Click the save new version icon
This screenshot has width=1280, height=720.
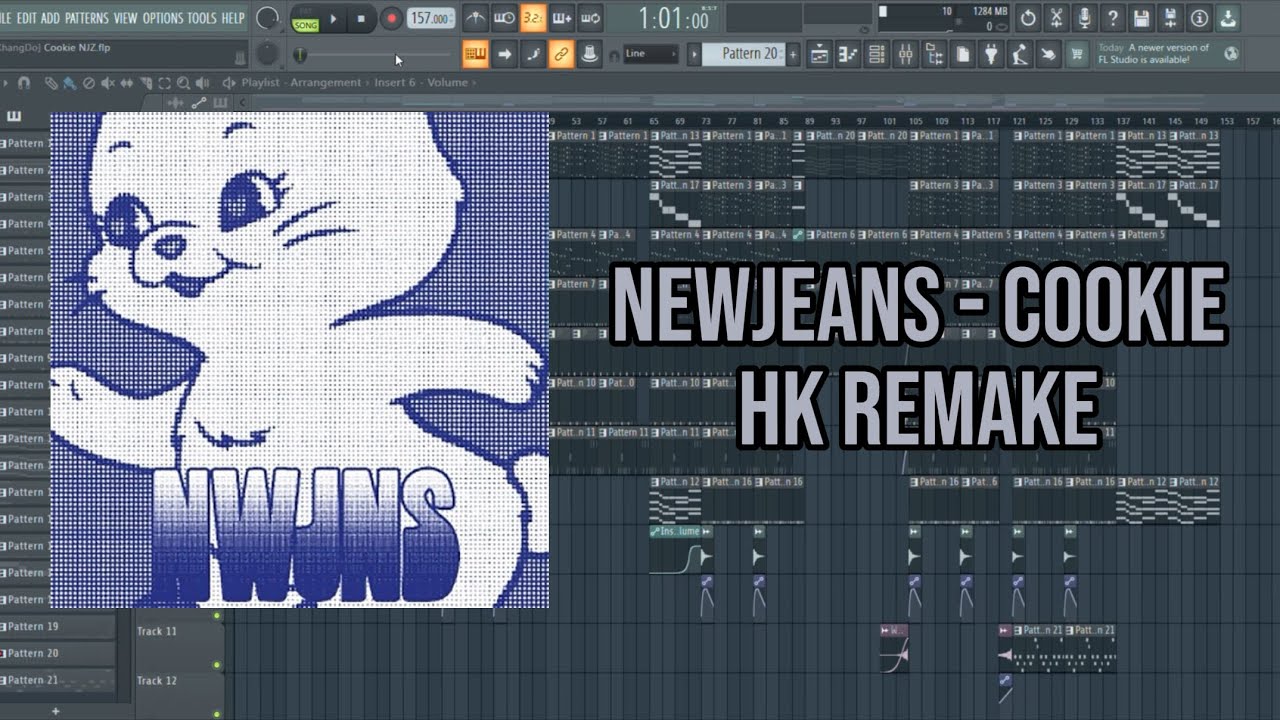(1171, 18)
